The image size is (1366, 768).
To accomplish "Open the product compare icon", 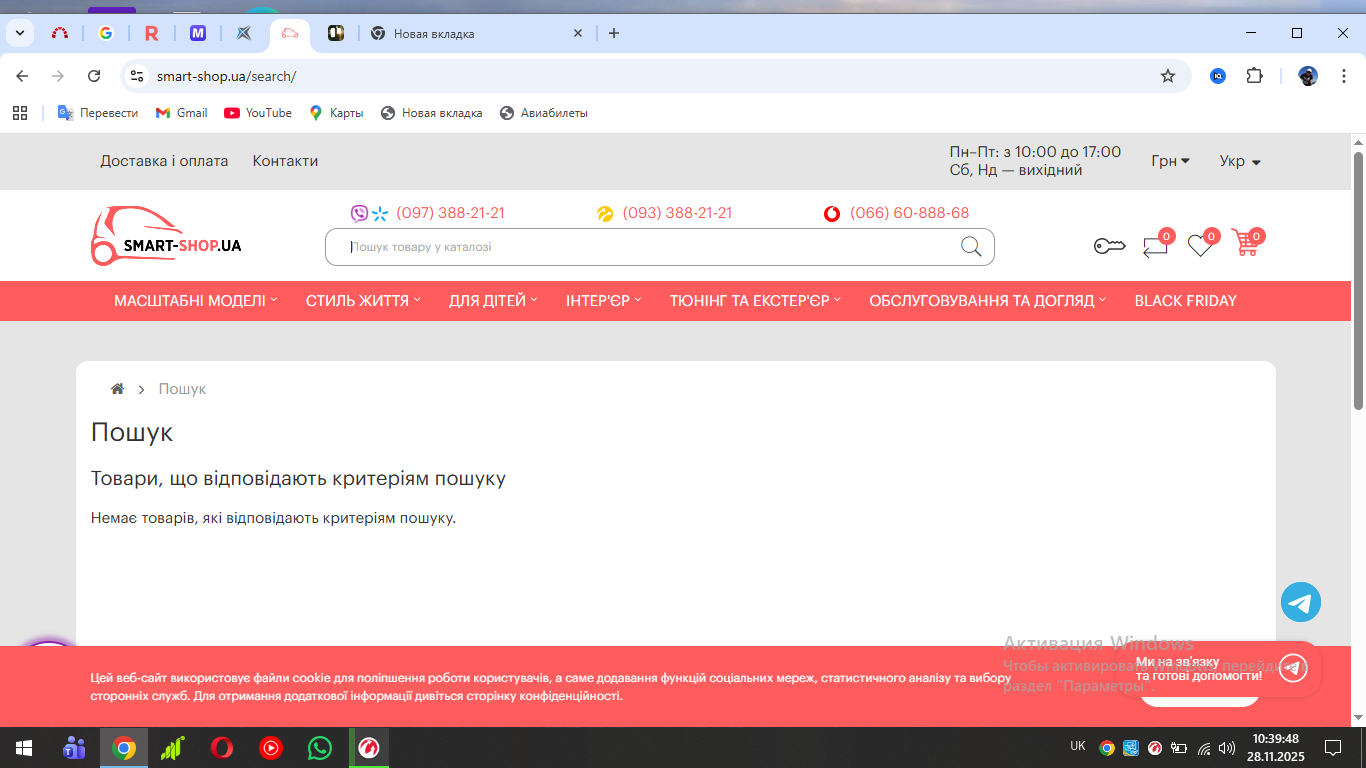I will (1155, 246).
